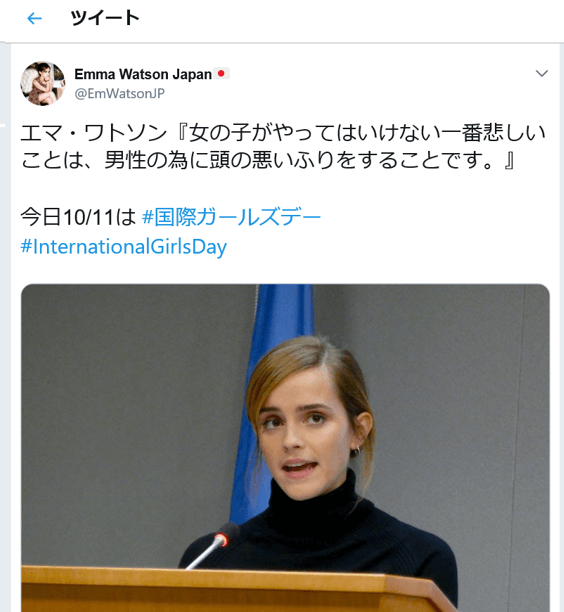Click the tweet line beginning ことは、男性の為に
Image resolution: width=564 pixels, height=612 pixels.
(x=268, y=160)
